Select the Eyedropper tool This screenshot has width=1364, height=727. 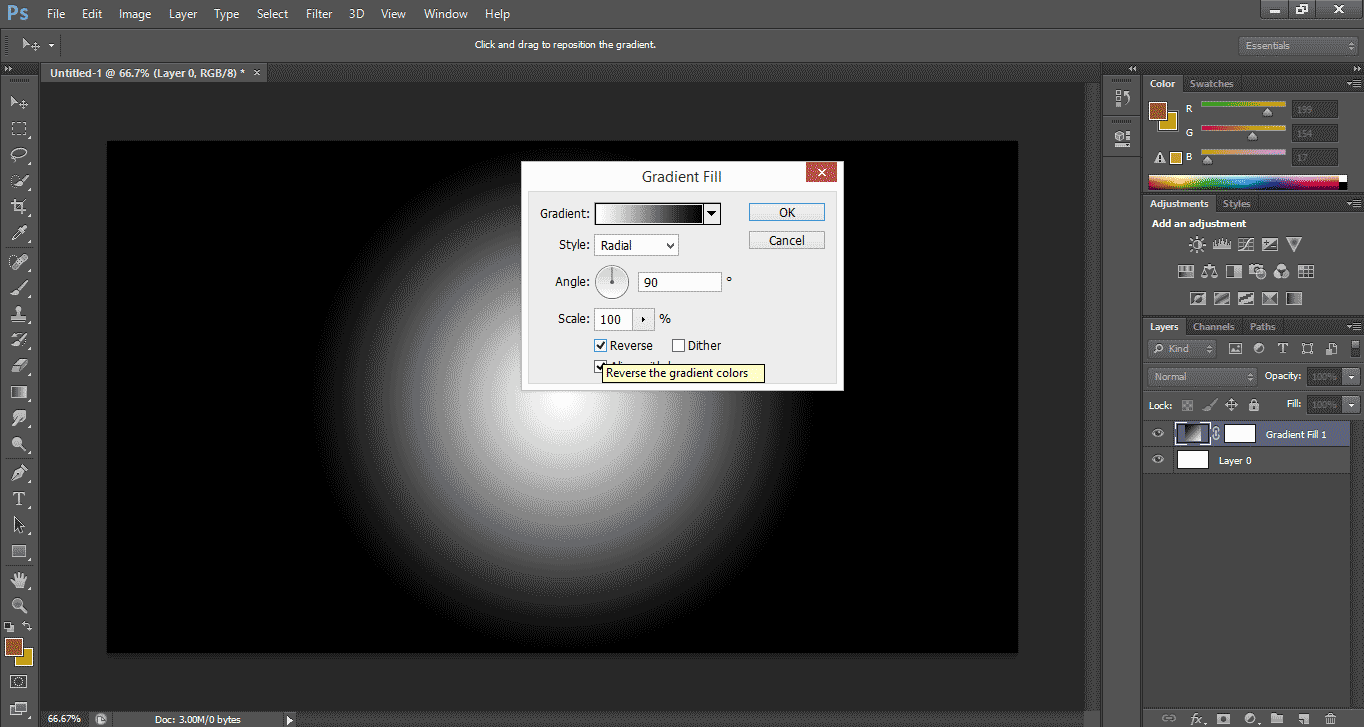tap(19, 234)
